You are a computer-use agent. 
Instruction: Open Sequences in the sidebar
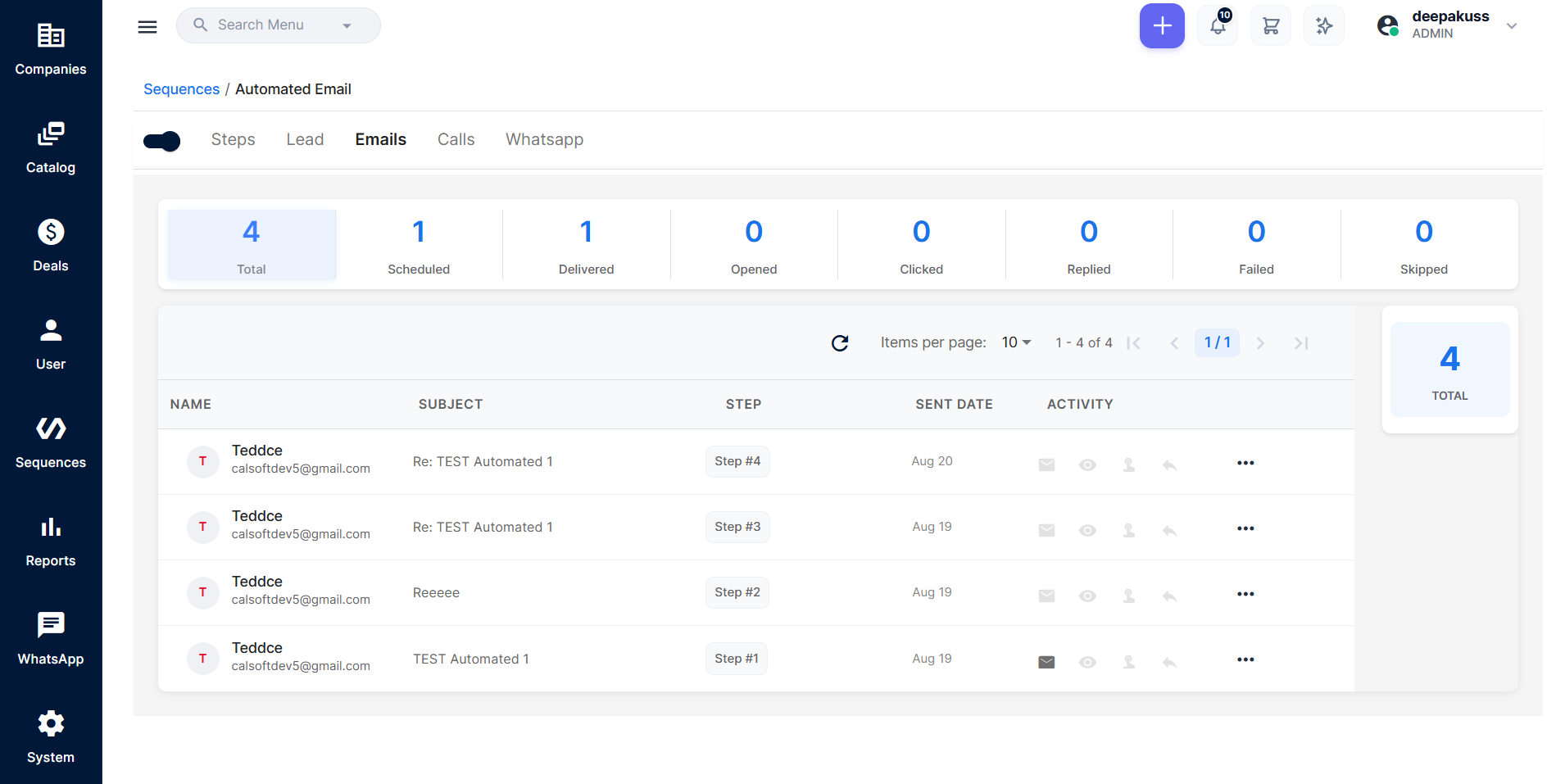pos(51,442)
